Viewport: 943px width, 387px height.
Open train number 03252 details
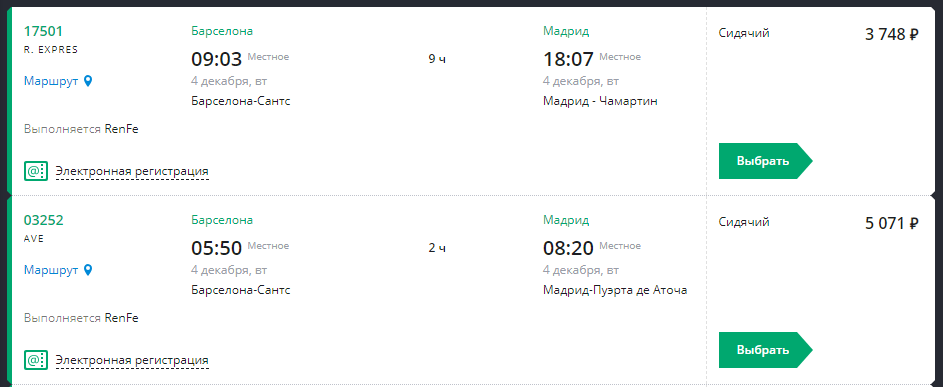(x=44, y=220)
